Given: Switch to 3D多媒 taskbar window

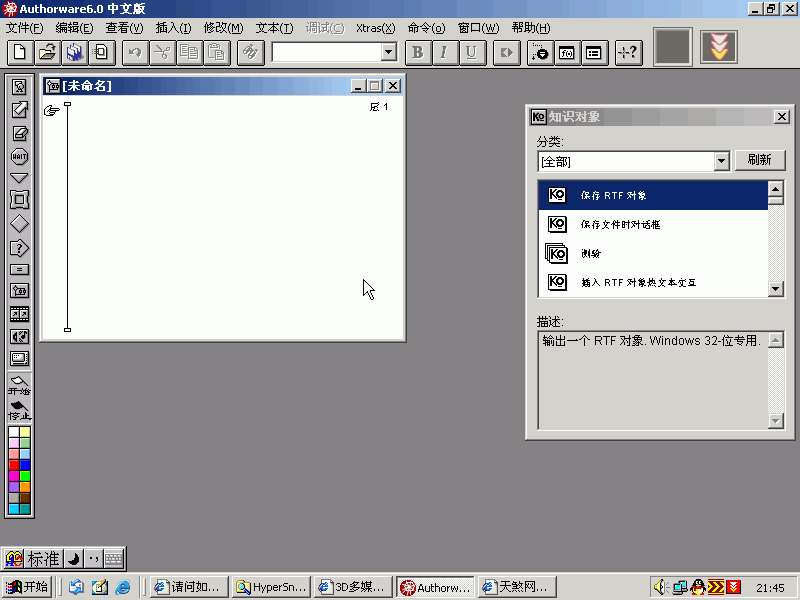Looking at the screenshot, I should (353, 587).
